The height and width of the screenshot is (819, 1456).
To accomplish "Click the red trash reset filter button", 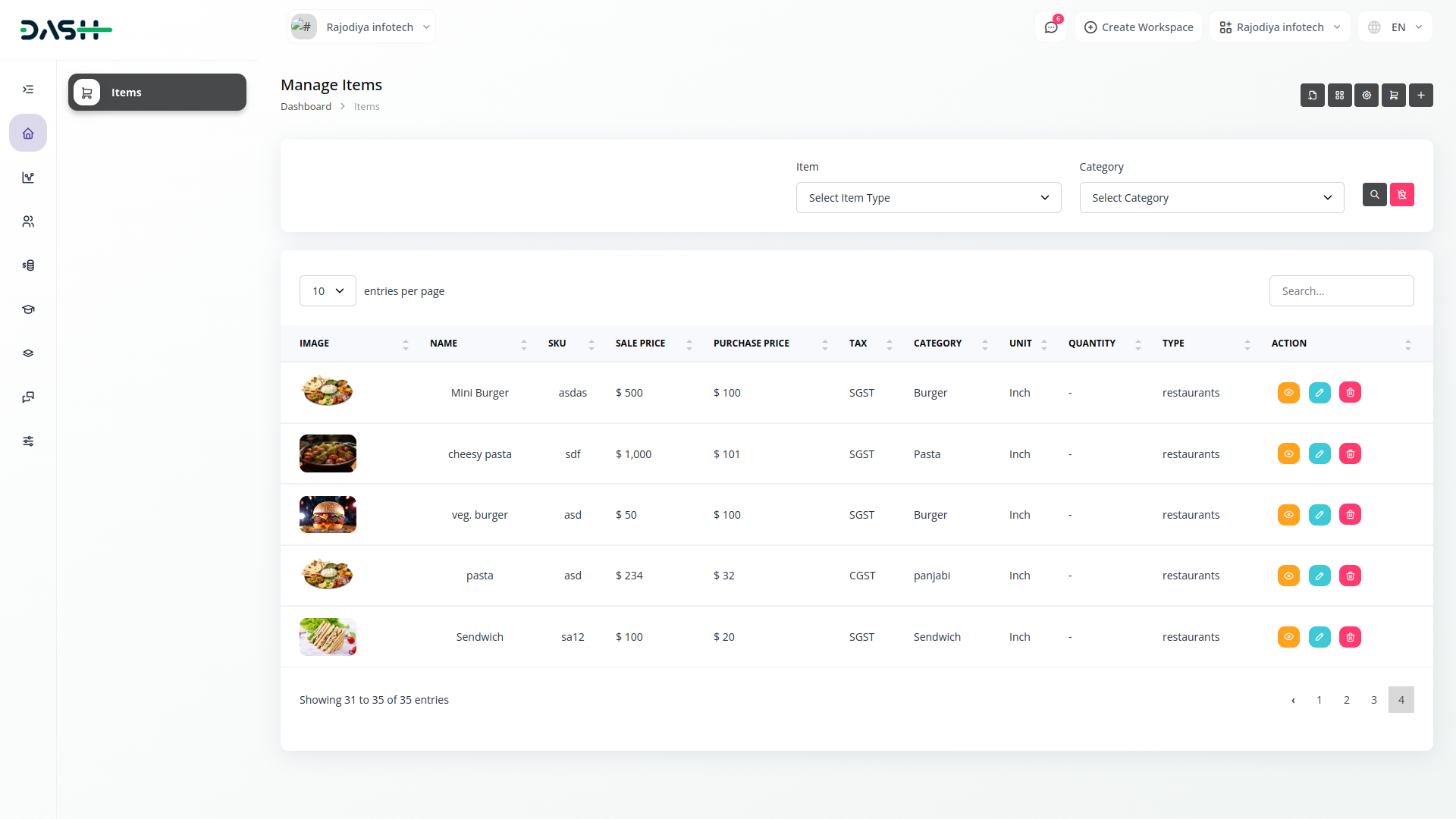I will (x=1401, y=195).
